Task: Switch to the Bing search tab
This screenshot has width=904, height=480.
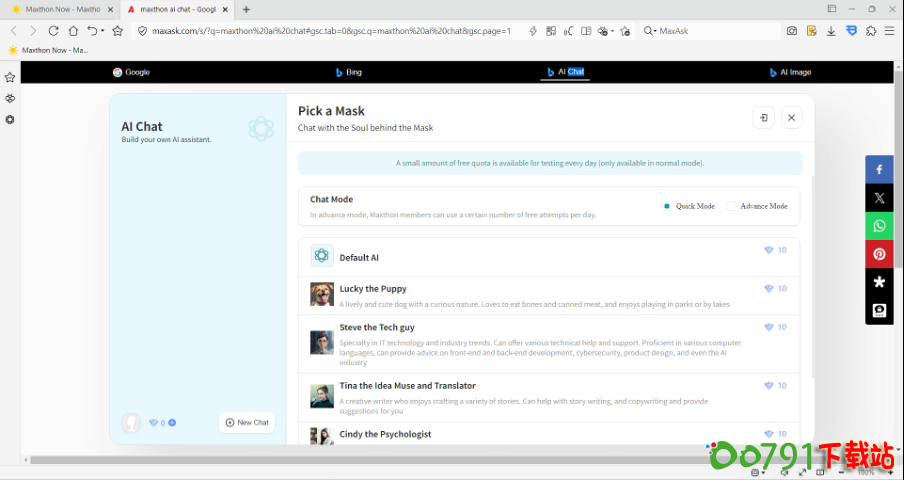Action: coord(348,72)
